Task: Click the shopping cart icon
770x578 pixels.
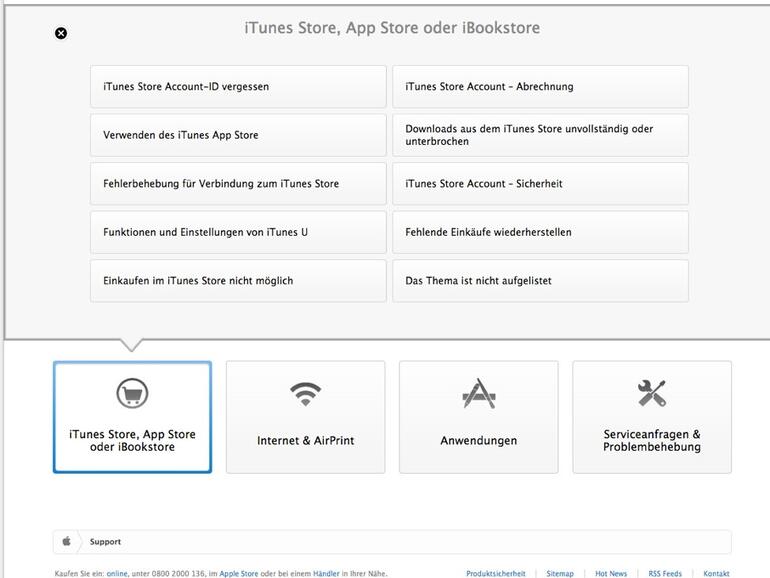Action: (132, 393)
